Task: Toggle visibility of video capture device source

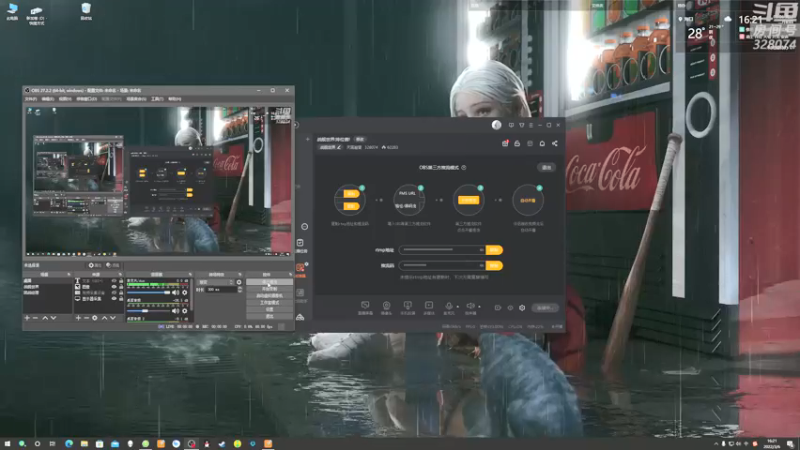Action: coord(114,293)
